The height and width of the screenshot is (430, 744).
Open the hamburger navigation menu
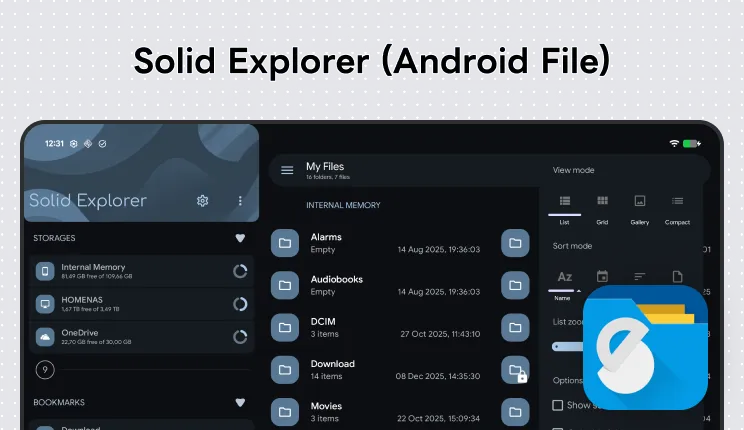click(x=287, y=170)
